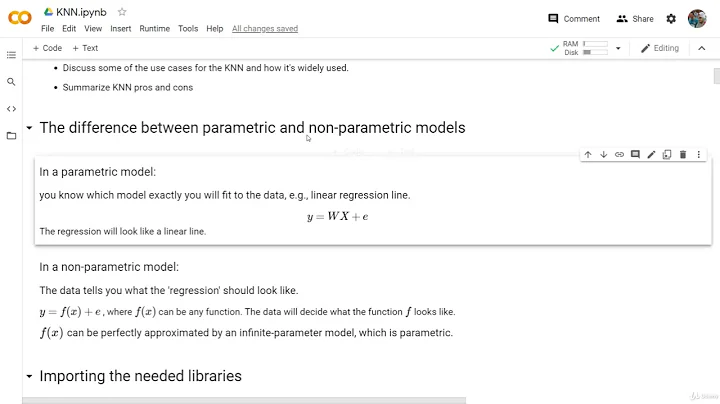Screen dimensions: 720x404
Task: Open the code snippets panel
Action: point(11,109)
